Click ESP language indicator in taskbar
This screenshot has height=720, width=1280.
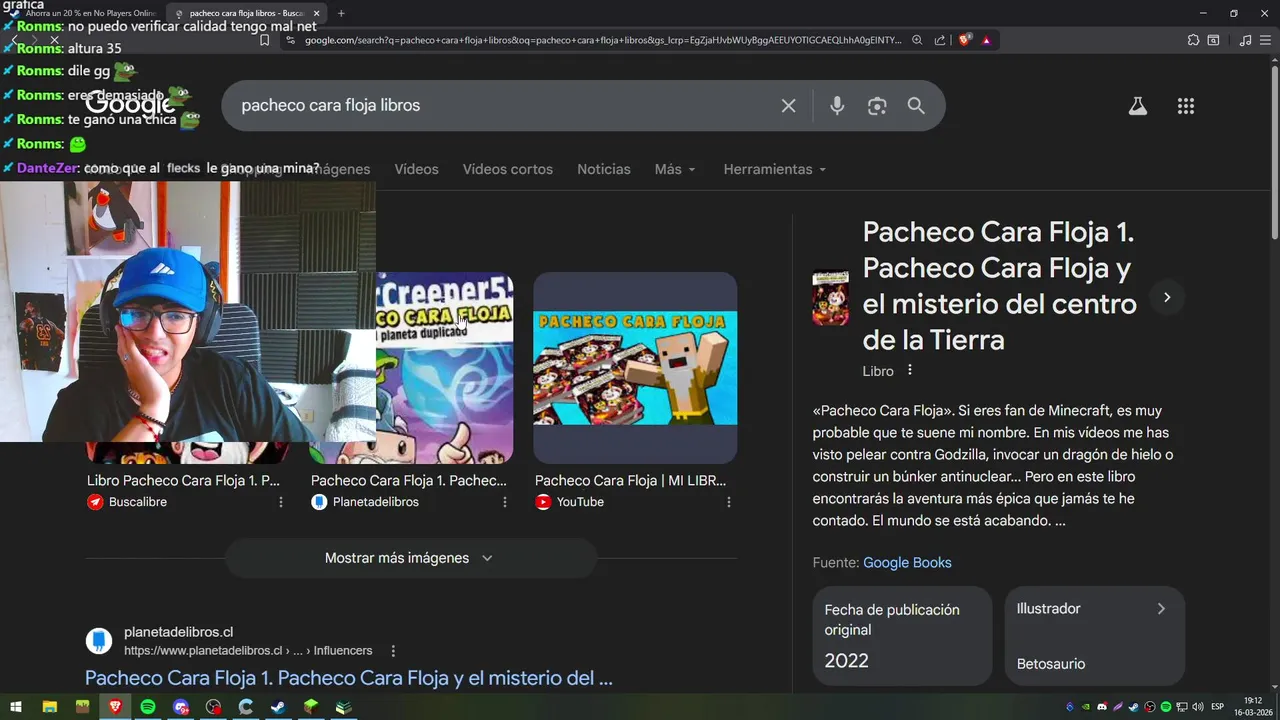pyautogui.click(x=1217, y=707)
